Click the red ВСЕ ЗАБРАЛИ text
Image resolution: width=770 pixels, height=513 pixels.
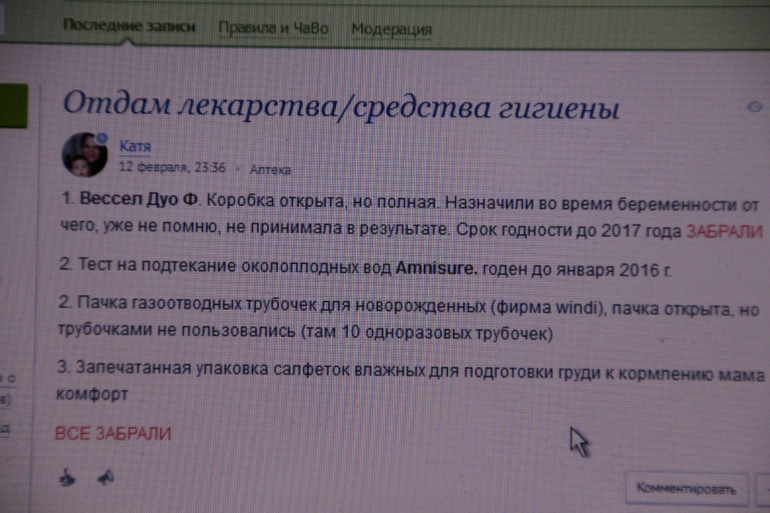point(112,433)
